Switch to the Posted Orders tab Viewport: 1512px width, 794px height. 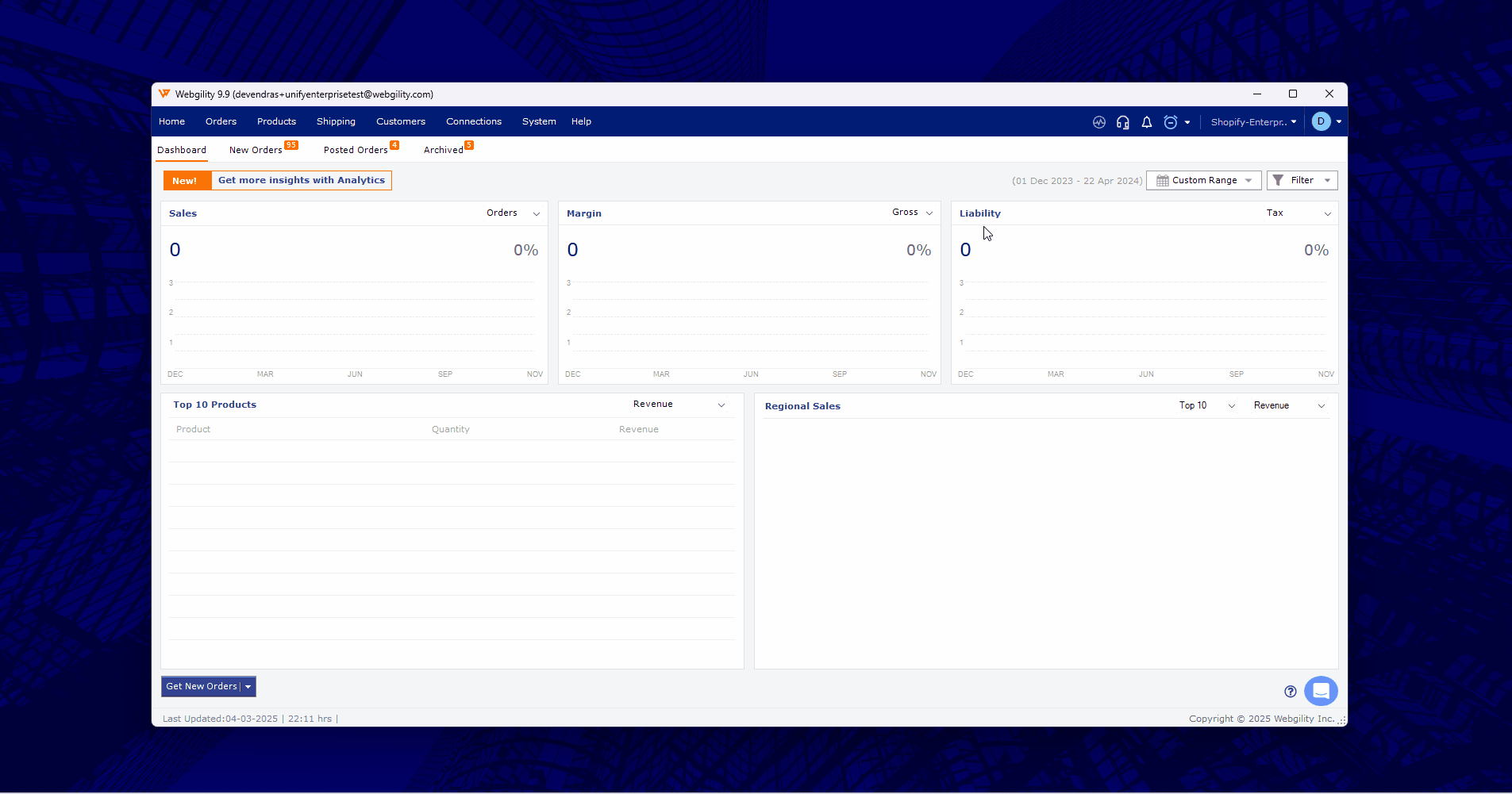click(356, 150)
